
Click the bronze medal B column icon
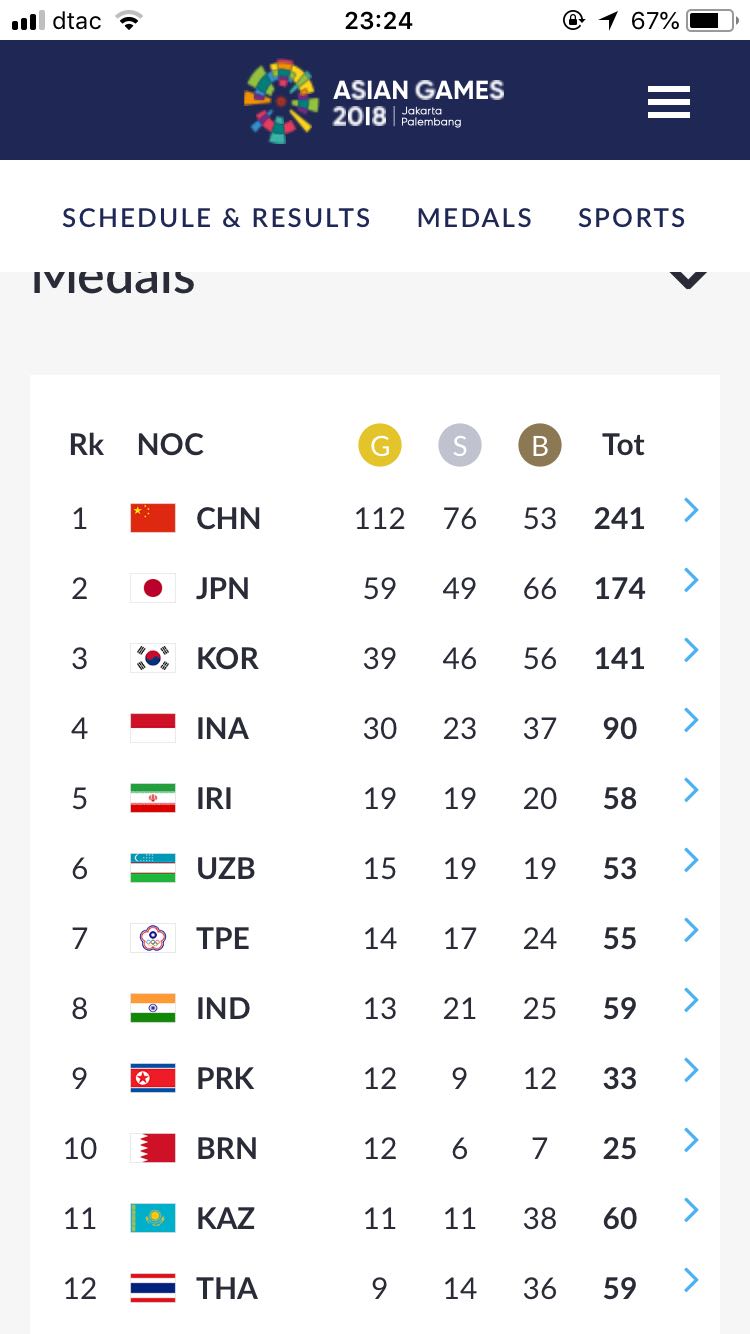point(540,446)
